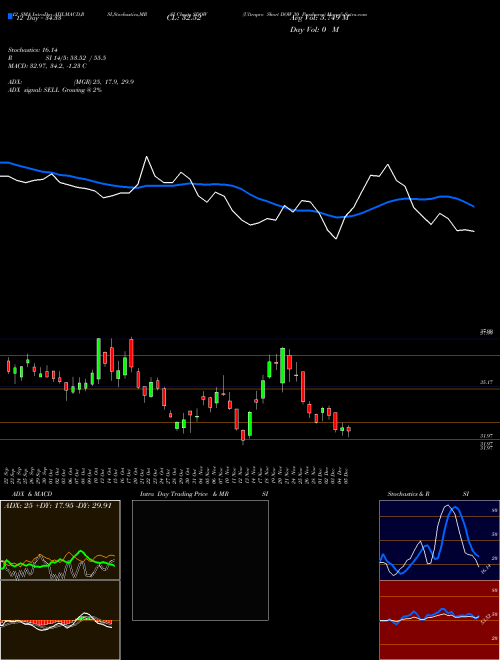Click the 'CL: 32.52' closing price text

click(x=184, y=18)
